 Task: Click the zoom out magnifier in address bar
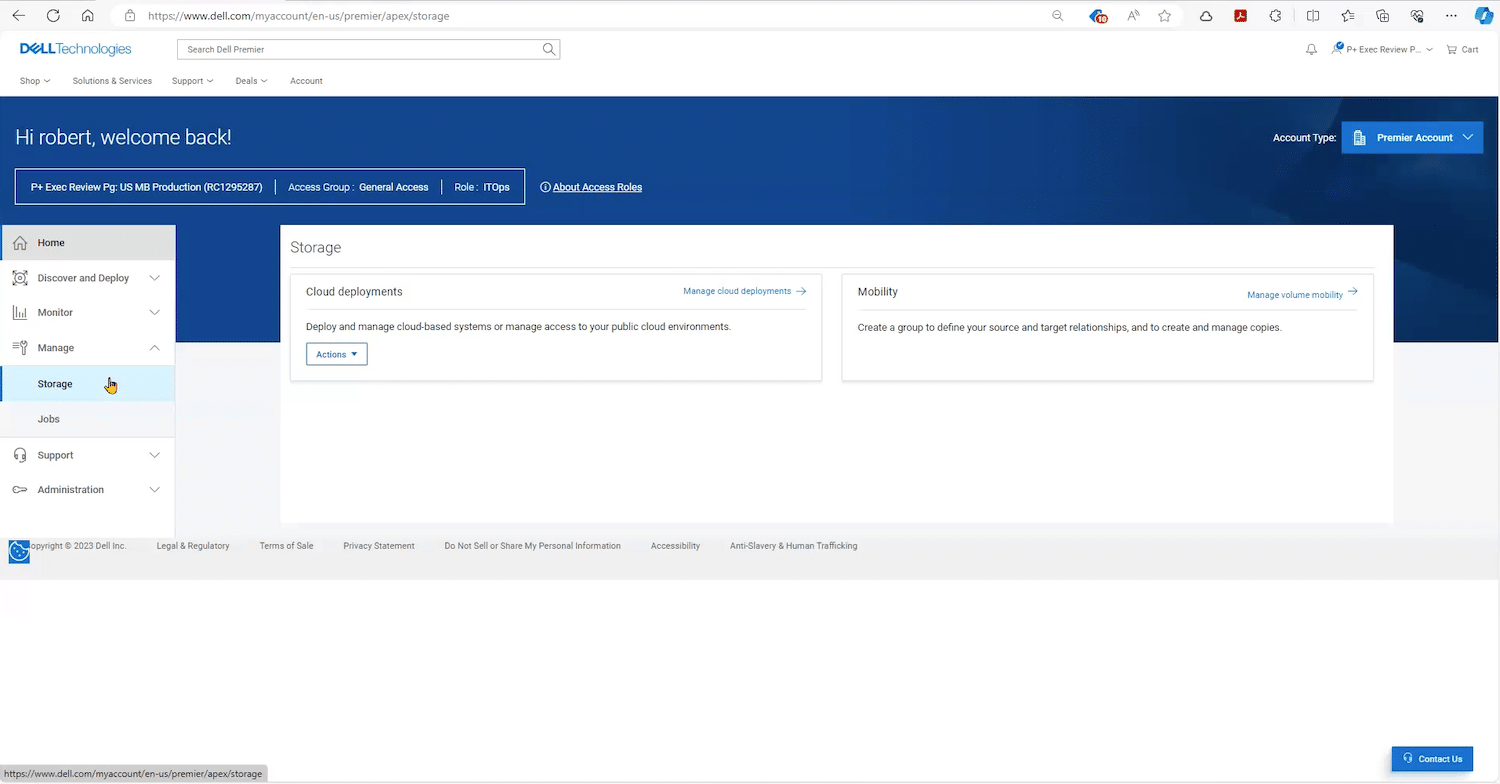1058,16
